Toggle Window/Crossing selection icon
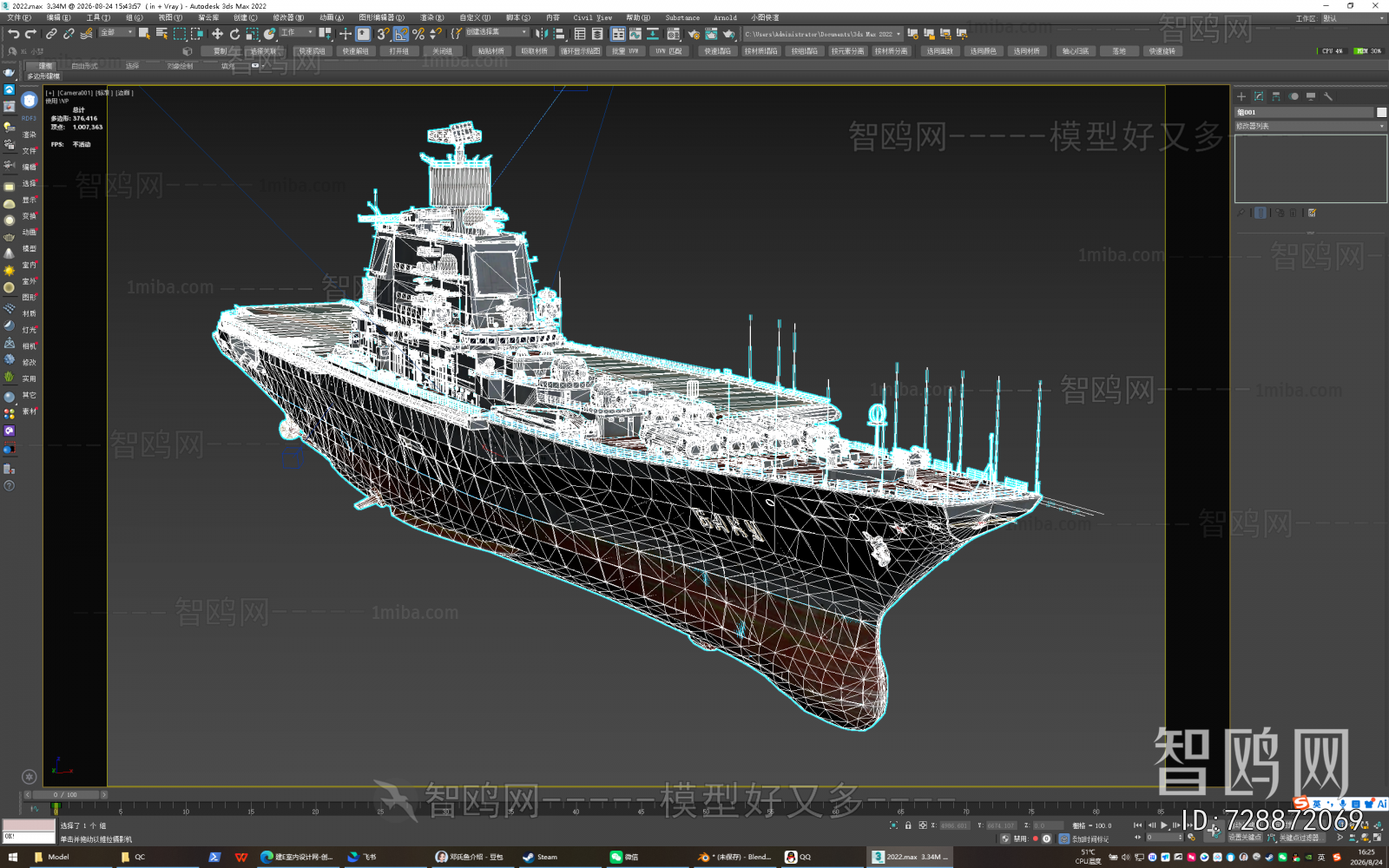 click(197, 34)
